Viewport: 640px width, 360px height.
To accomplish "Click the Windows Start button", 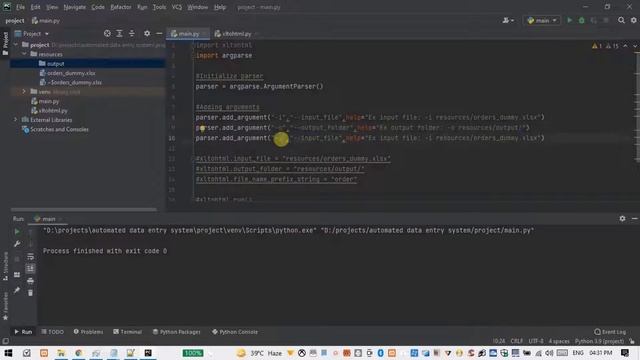I will click(8, 353).
